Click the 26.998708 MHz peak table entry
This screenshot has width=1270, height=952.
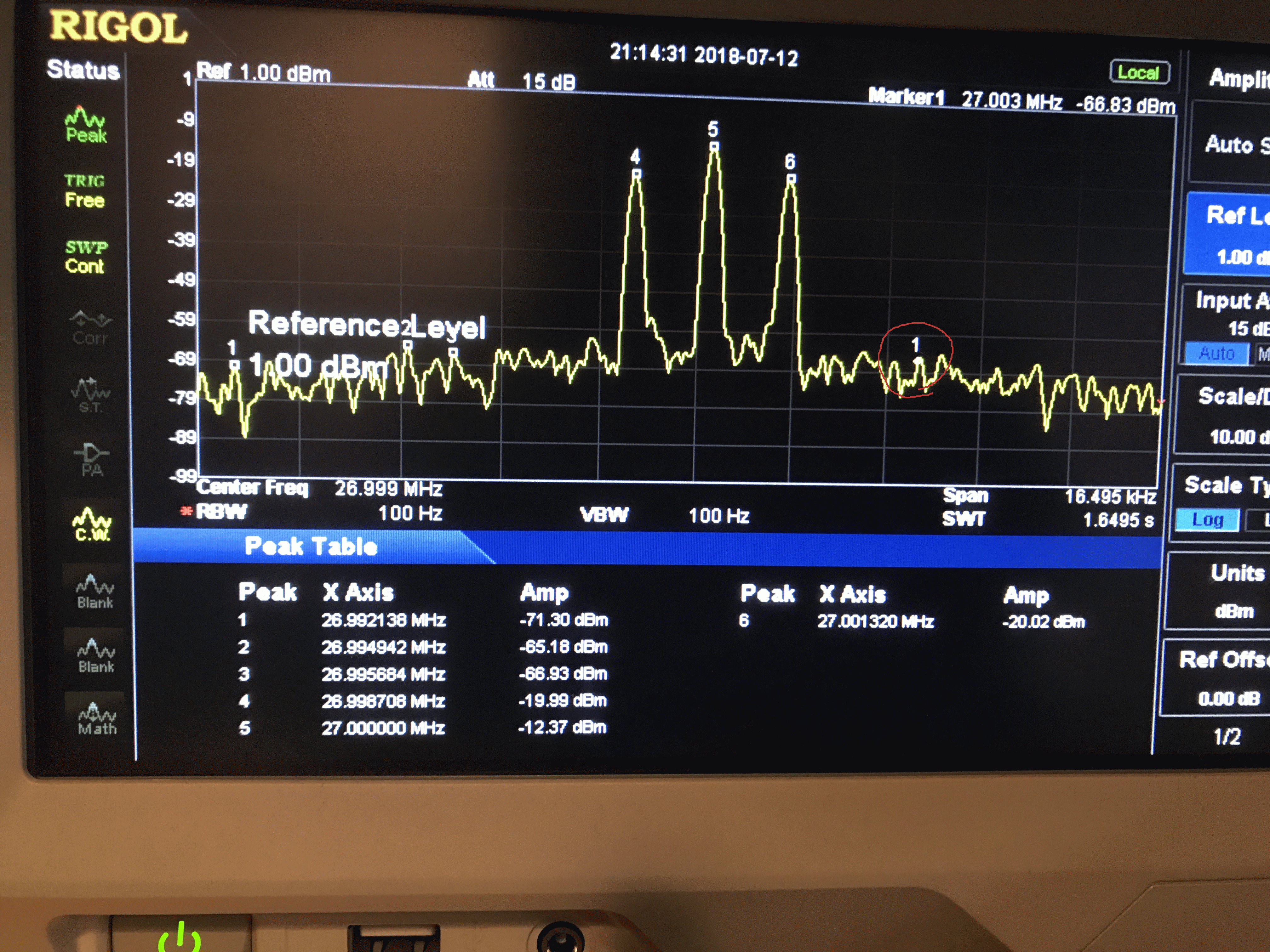pos(384,701)
